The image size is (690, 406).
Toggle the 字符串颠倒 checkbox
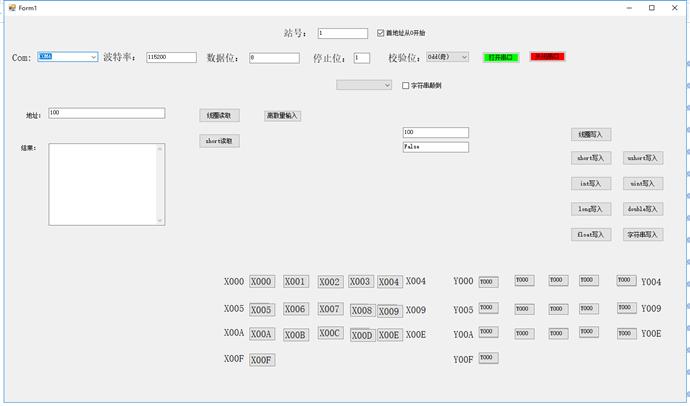(406, 86)
